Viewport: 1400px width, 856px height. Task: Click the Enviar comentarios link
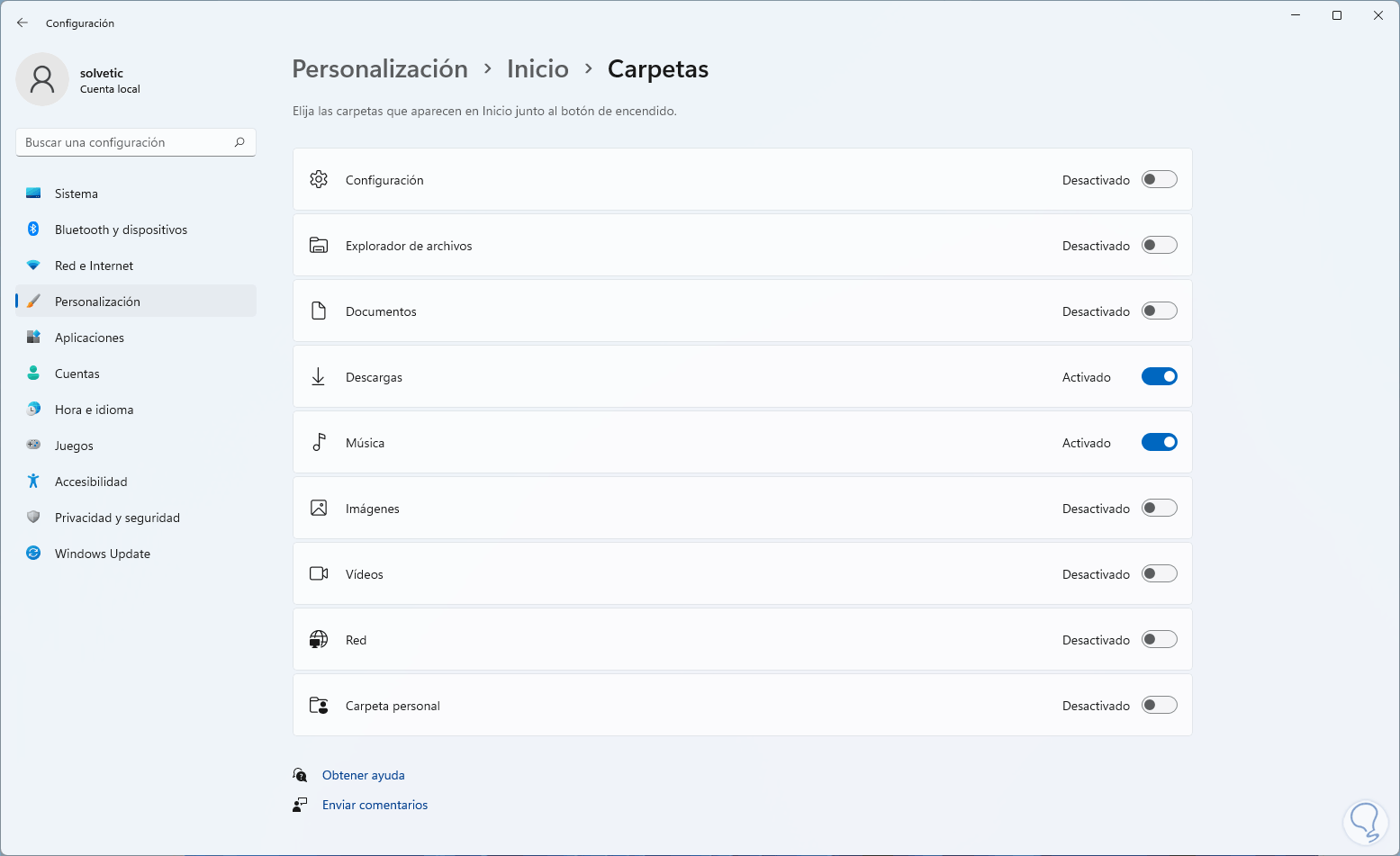(x=375, y=805)
